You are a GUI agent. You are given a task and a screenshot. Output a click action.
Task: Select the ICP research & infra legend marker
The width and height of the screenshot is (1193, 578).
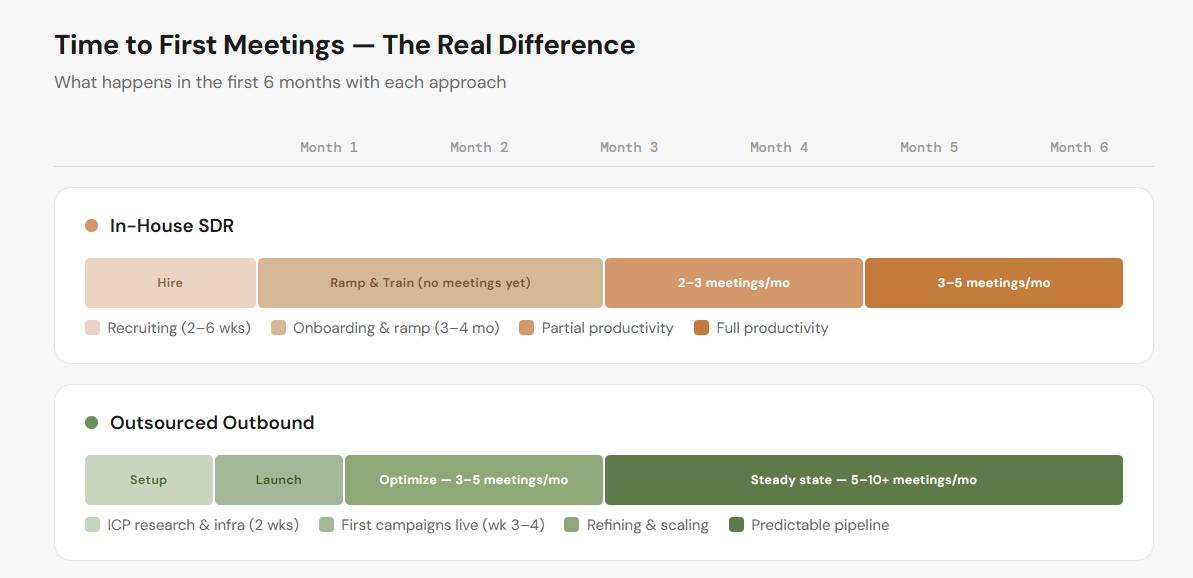91,524
